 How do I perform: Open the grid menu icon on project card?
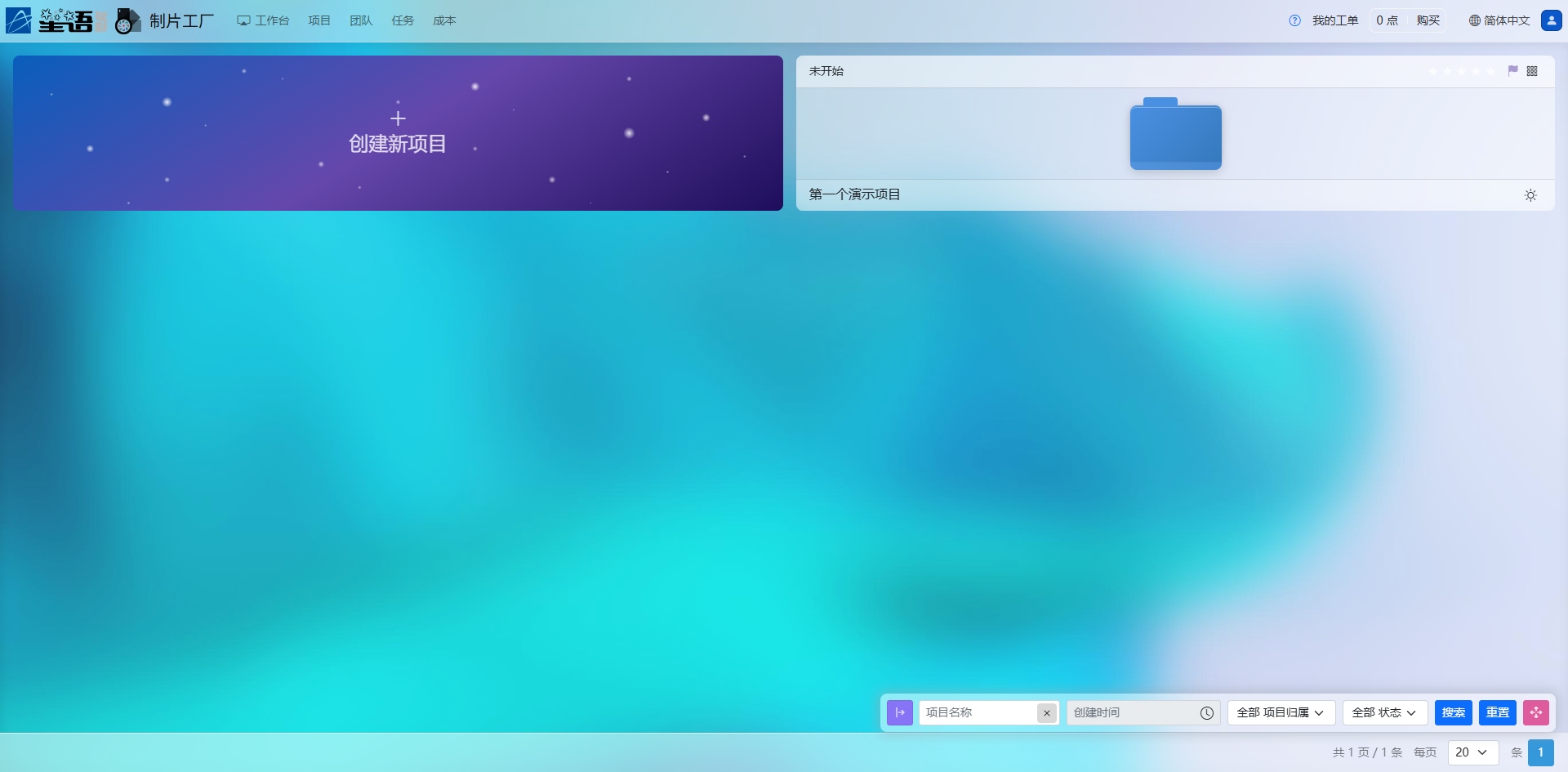(x=1532, y=71)
